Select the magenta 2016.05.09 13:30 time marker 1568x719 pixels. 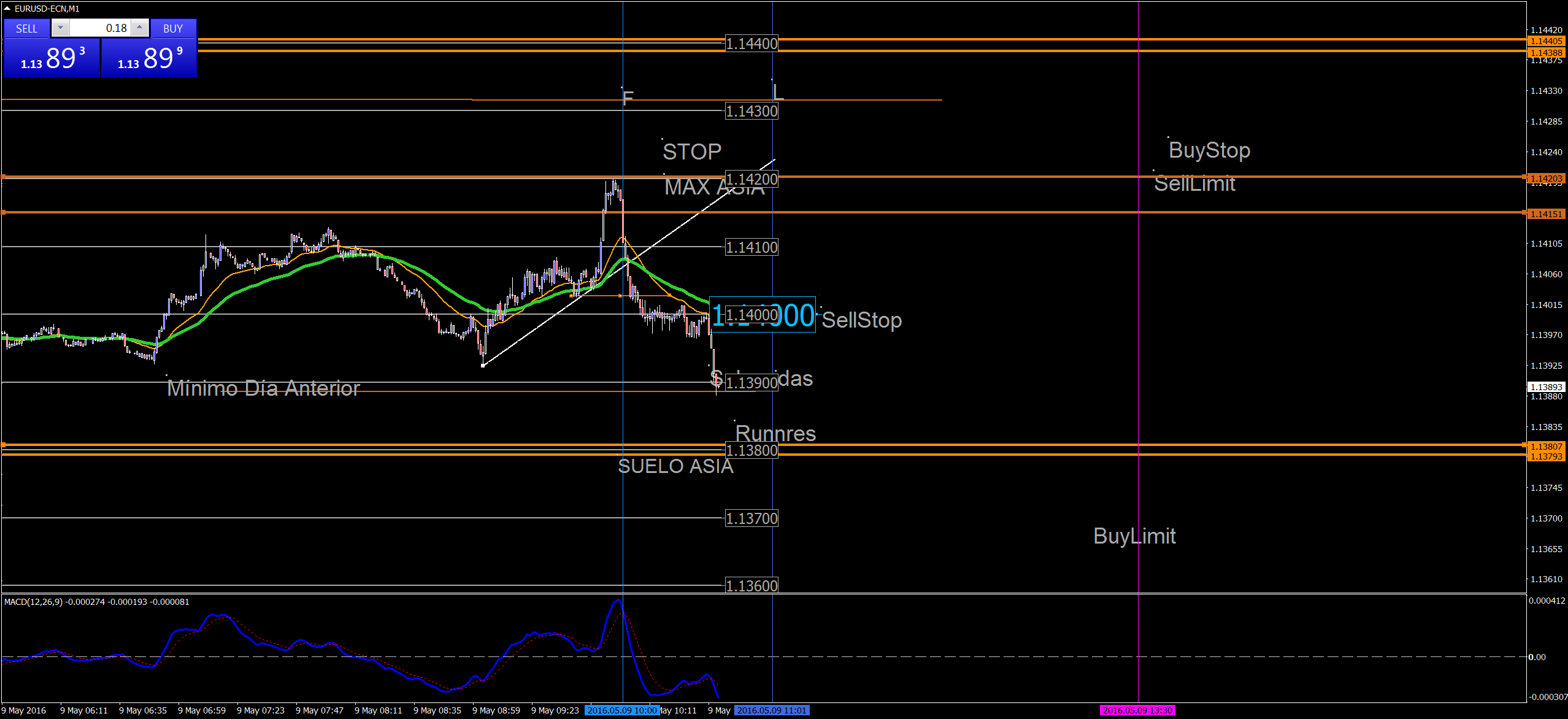tap(1137, 710)
